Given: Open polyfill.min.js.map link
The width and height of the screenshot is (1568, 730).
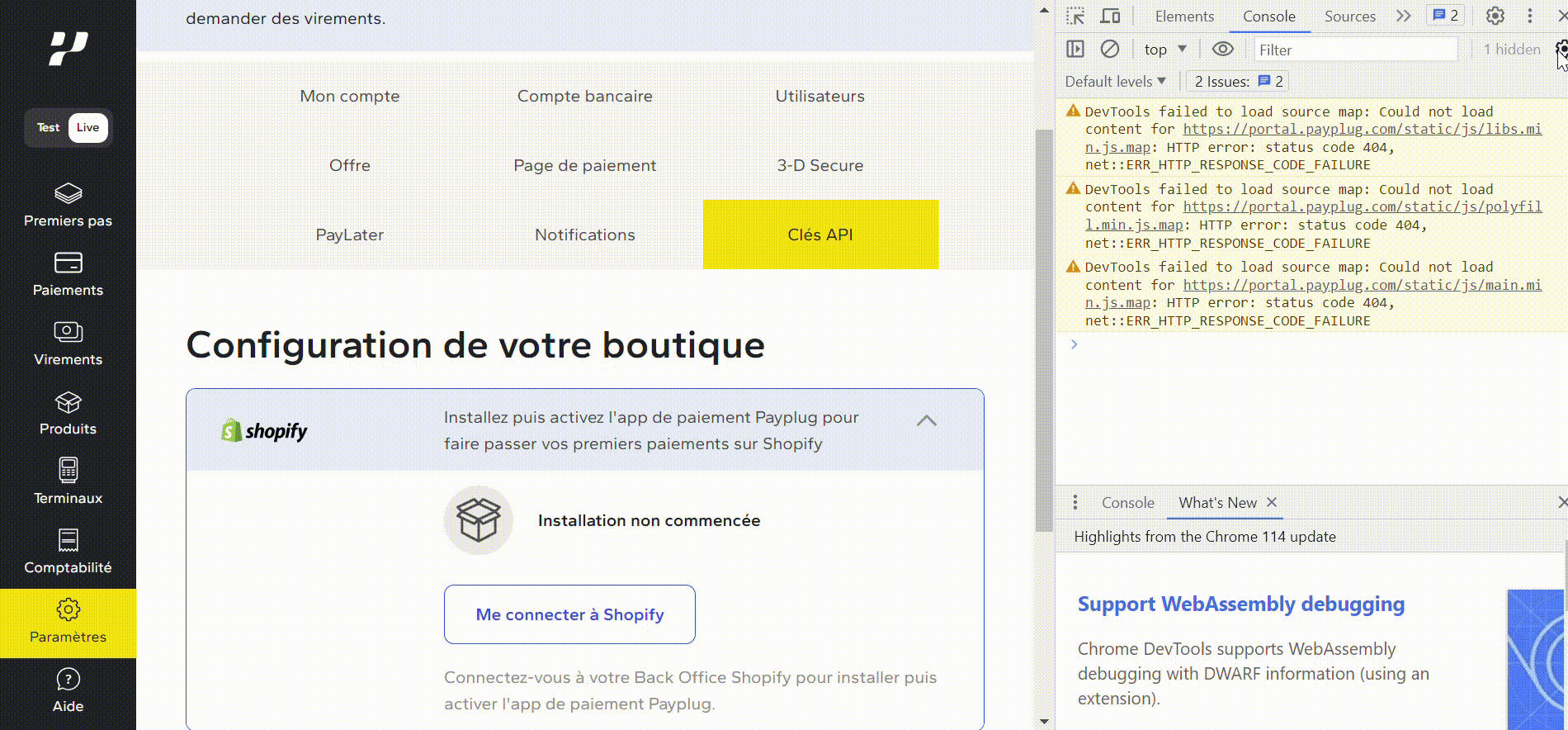Looking at the screenshot, I should pos(1313,216).
